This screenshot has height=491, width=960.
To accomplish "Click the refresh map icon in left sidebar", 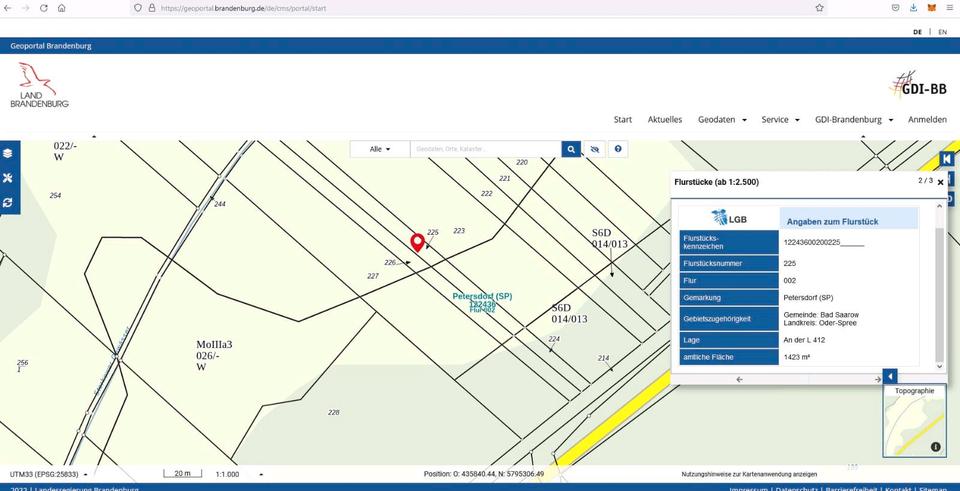I will [8, 202].
